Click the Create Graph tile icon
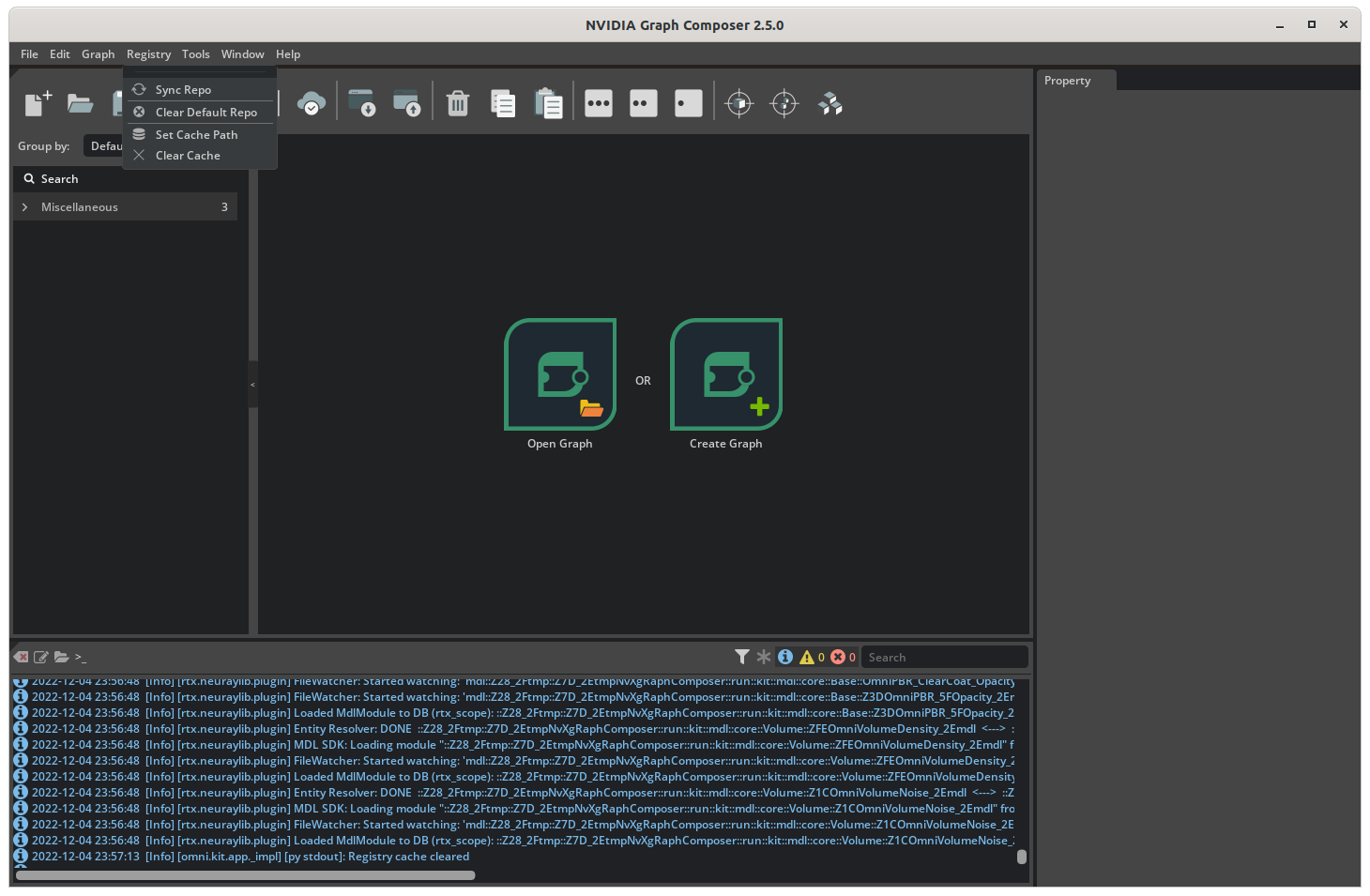The height and width of the screenshot is (896, 1370). (x=726, y=374)
